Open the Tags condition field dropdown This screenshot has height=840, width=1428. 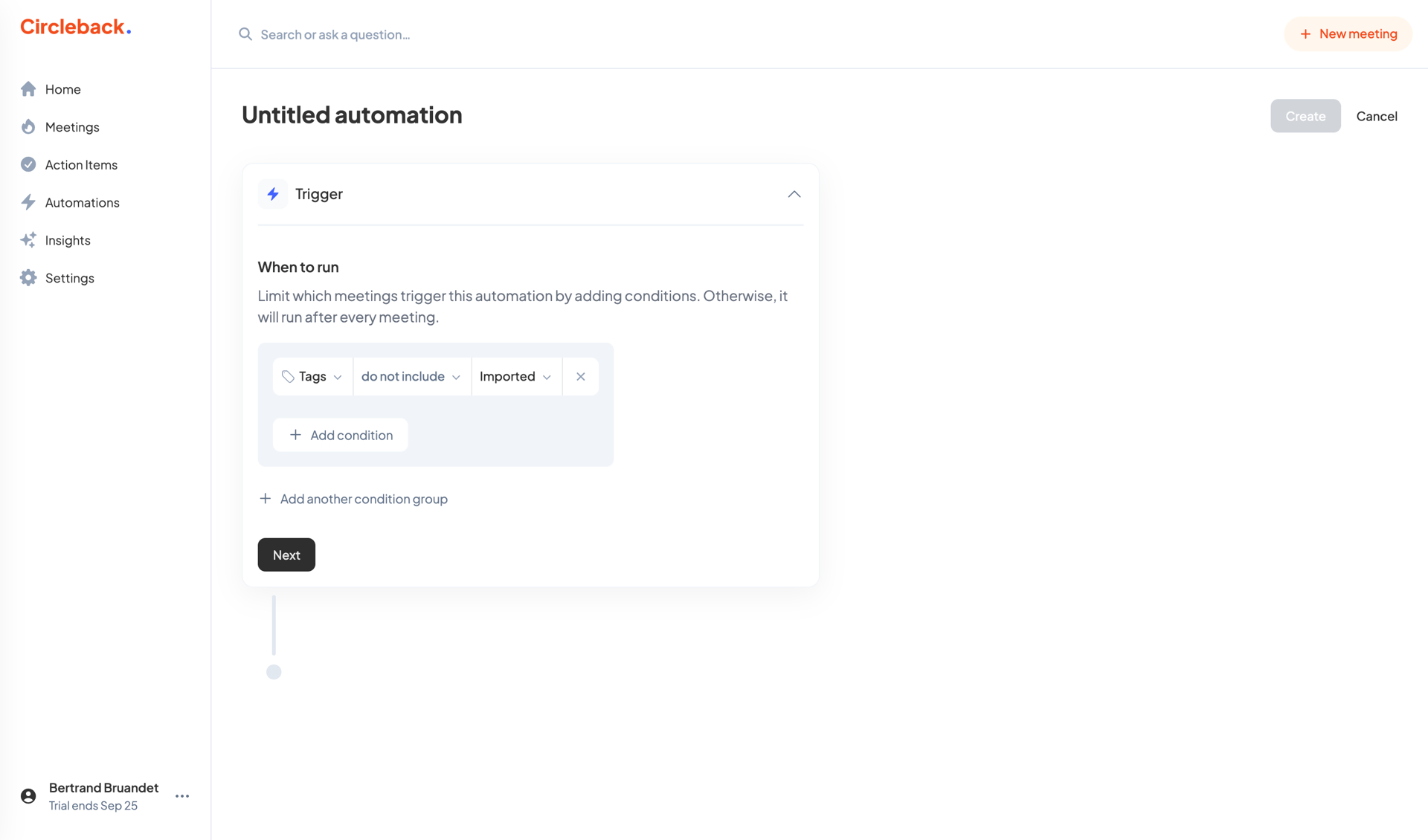(312, 376)
